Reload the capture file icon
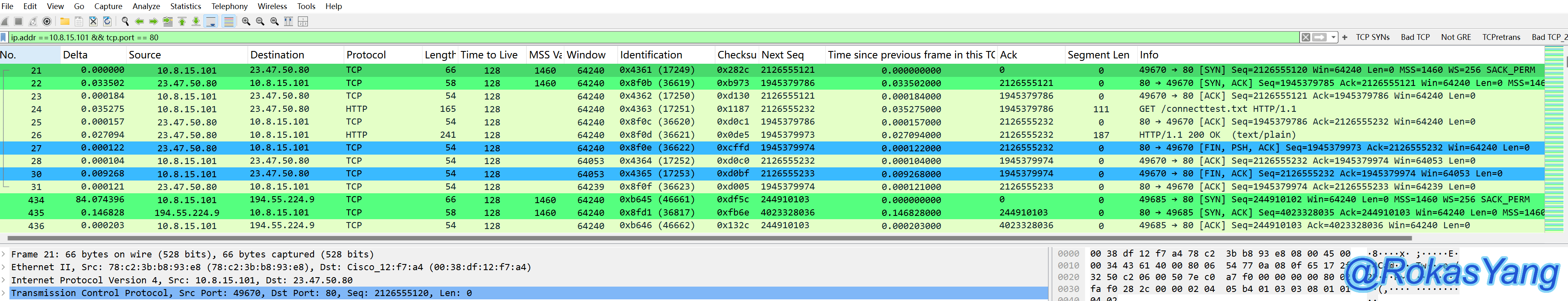 (x=107, y=21)
